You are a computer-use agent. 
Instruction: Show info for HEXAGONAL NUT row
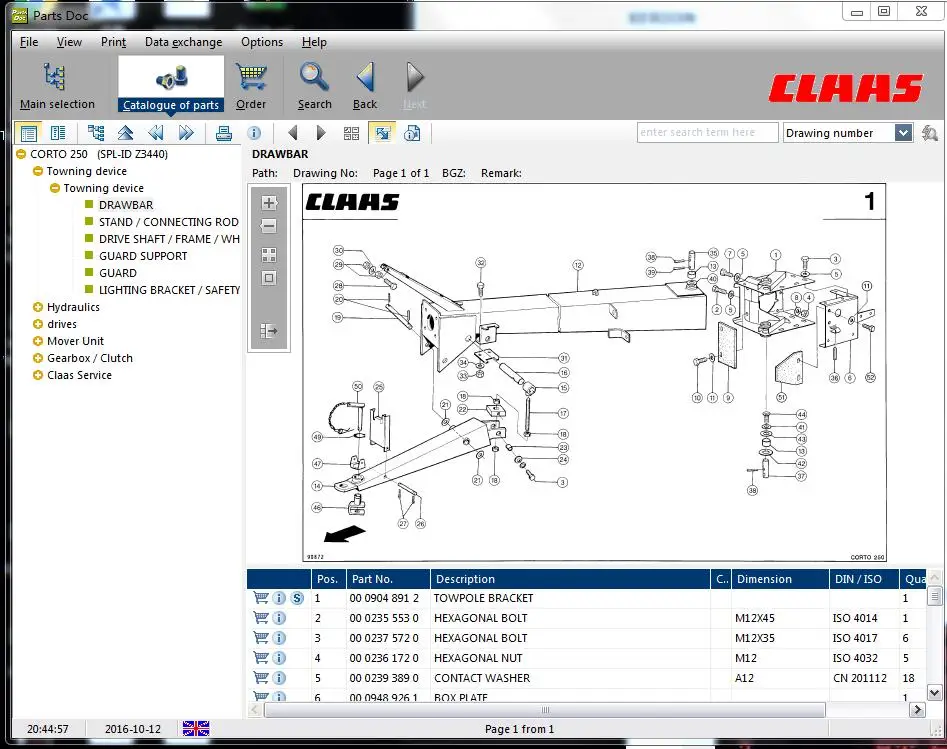coord(279,658)
